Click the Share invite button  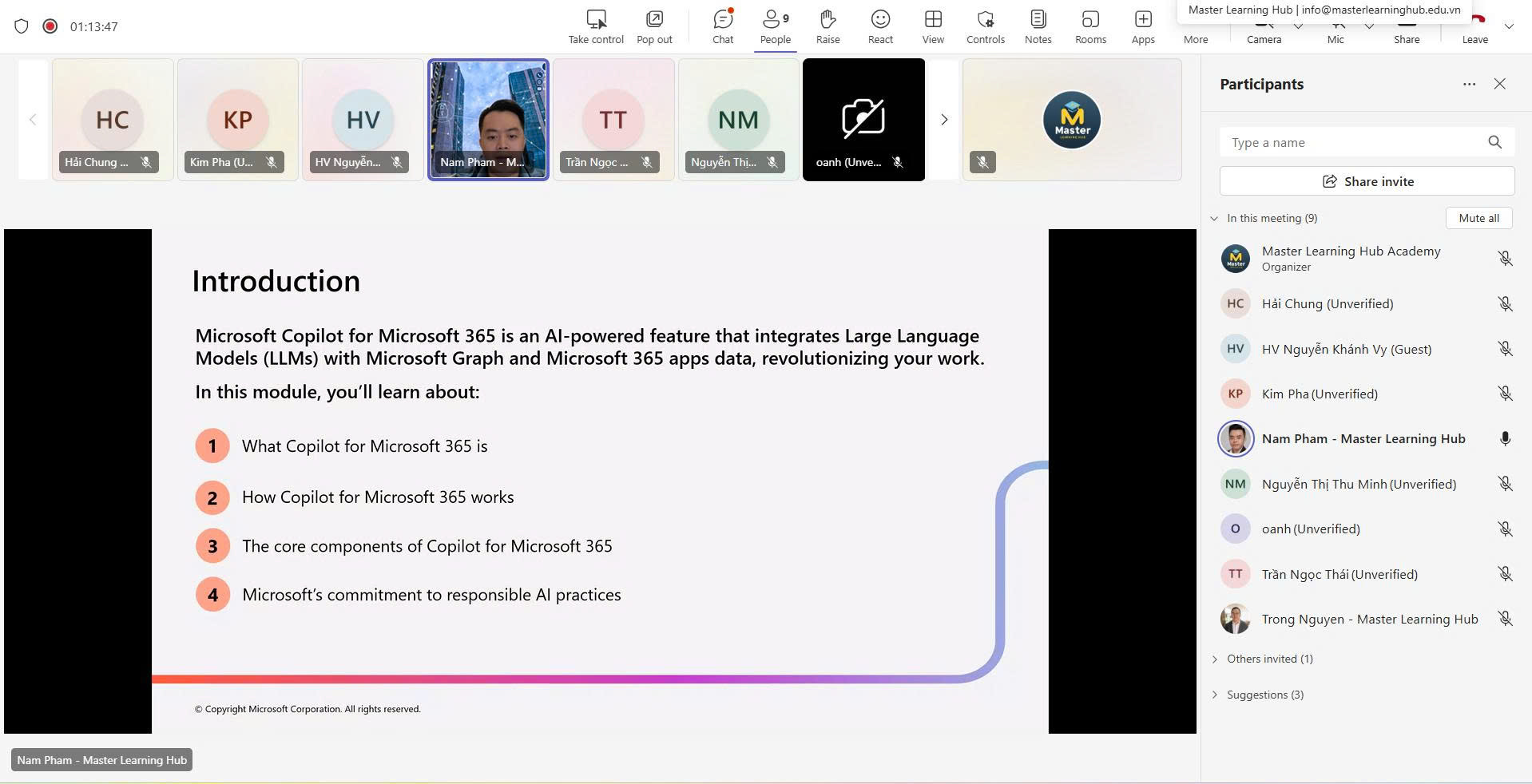(x=1367, y=181)
